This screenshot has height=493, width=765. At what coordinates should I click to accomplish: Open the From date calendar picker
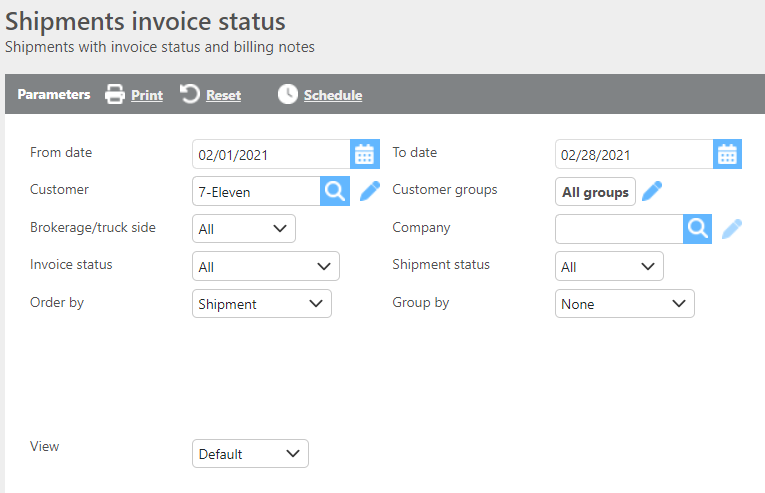click(x=365, y=154)
